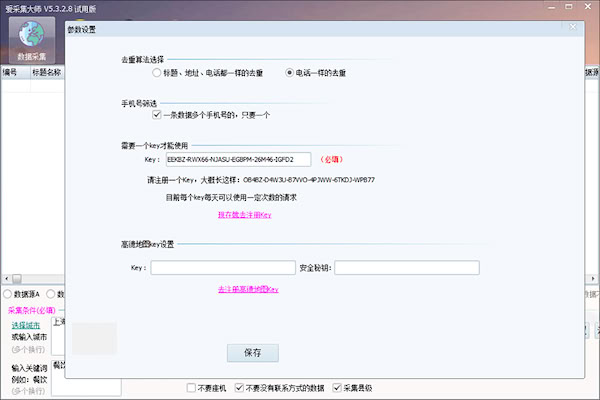Toggle the 采集县级 checkbox
This screenshot has height=400, width=600.
tap(337, 388)
